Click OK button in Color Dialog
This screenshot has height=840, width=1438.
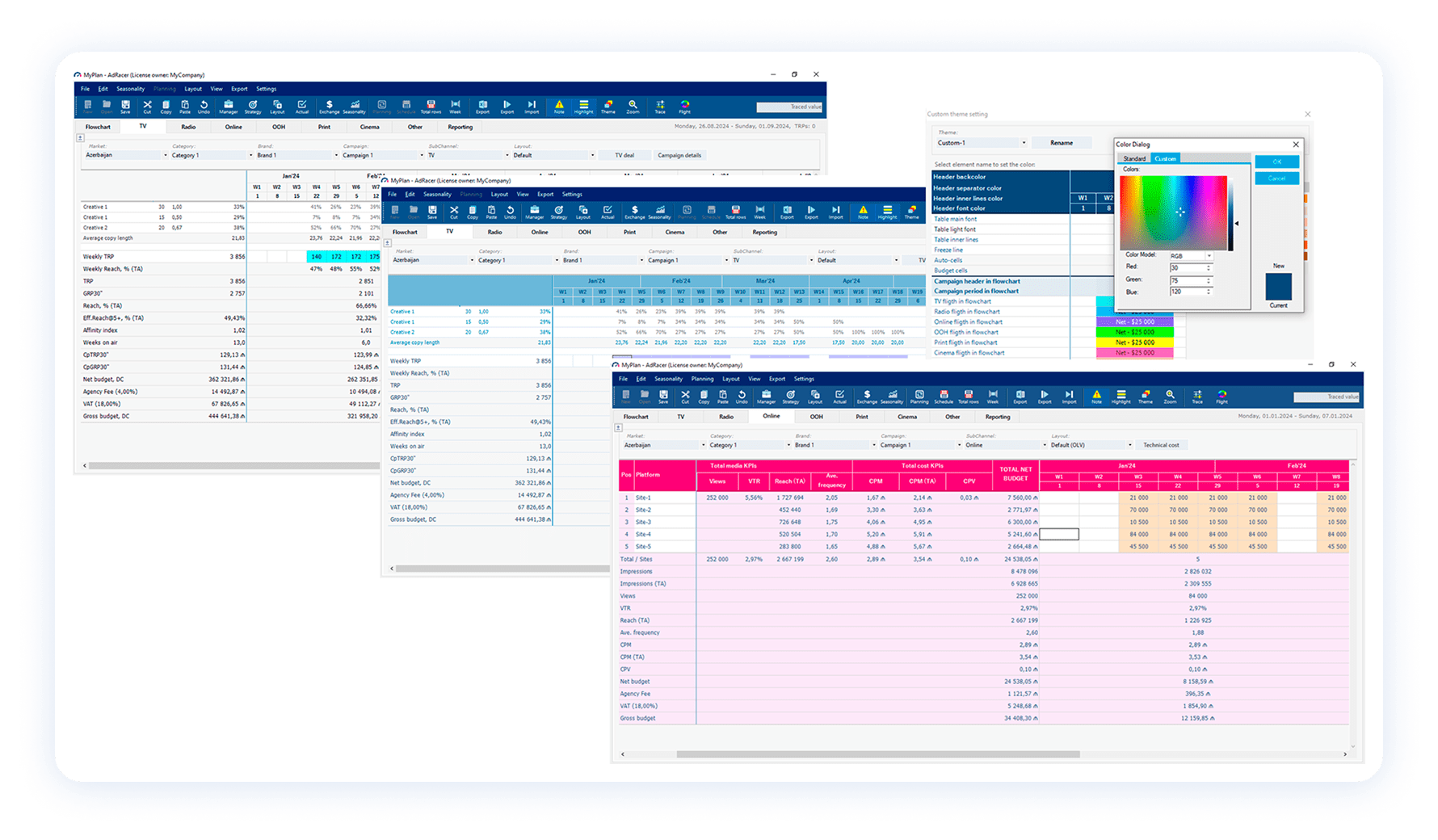click(x=1276, y=162)
